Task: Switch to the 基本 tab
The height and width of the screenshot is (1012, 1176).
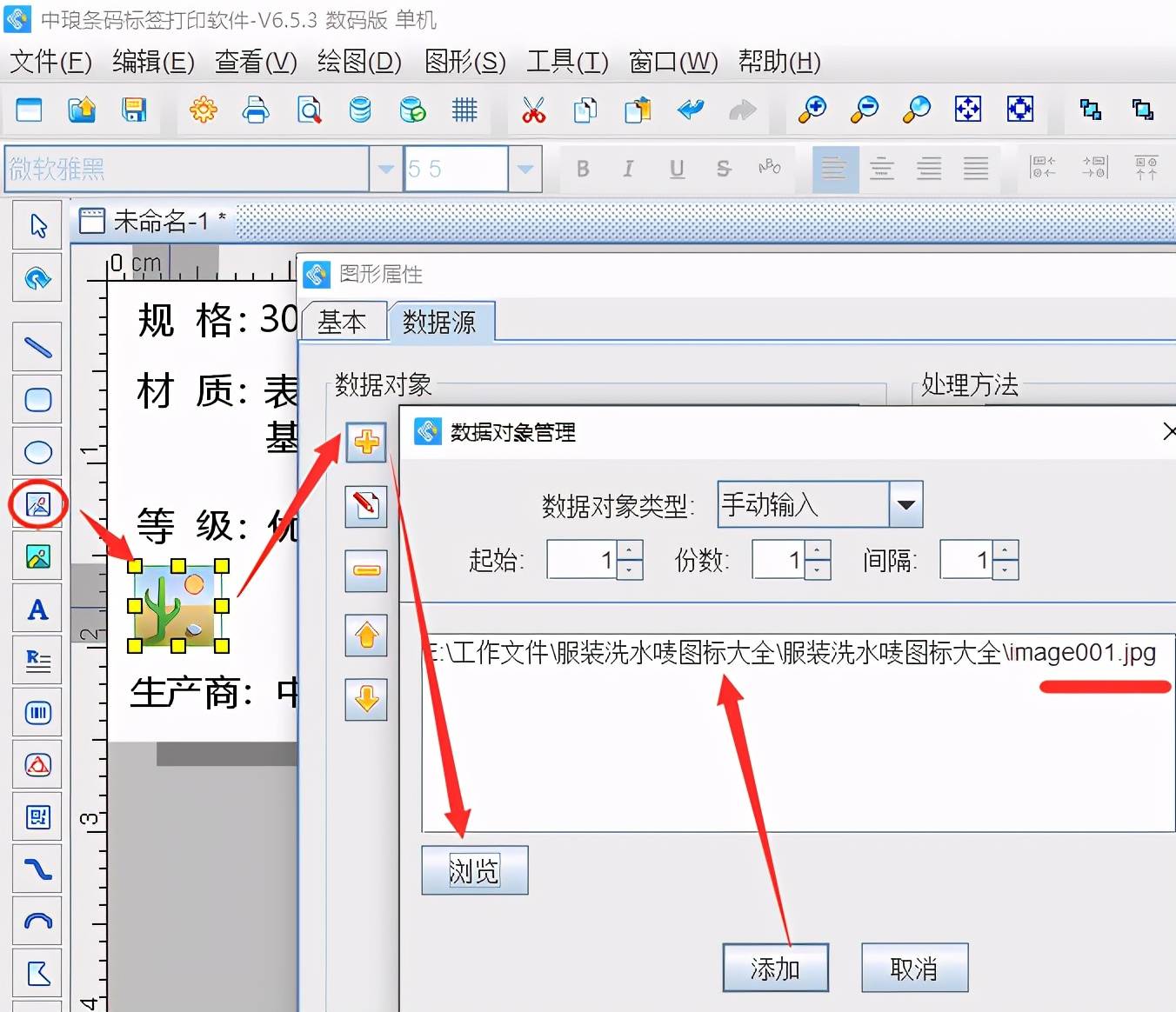Action: pos(342,323)
